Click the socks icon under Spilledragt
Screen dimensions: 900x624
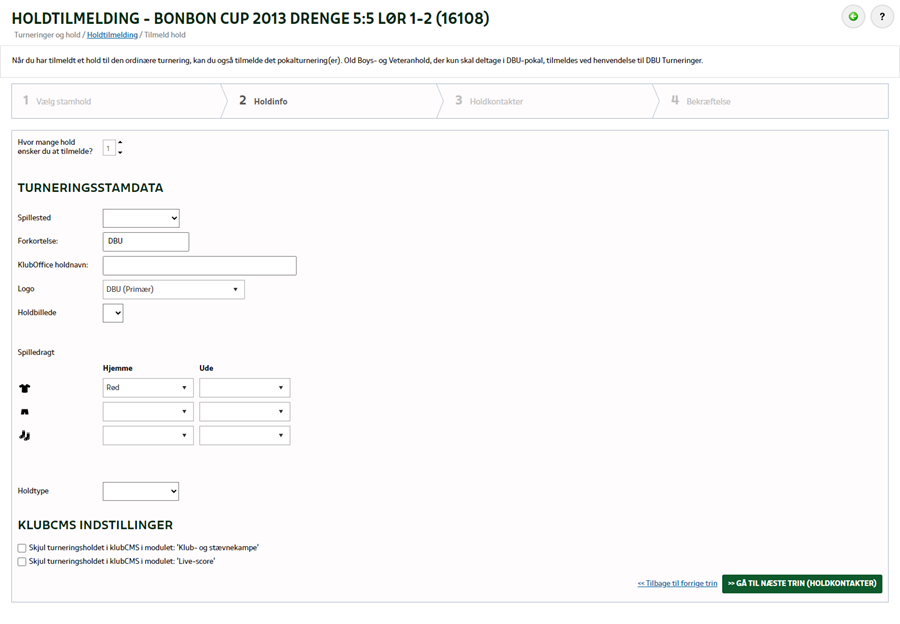24,436
